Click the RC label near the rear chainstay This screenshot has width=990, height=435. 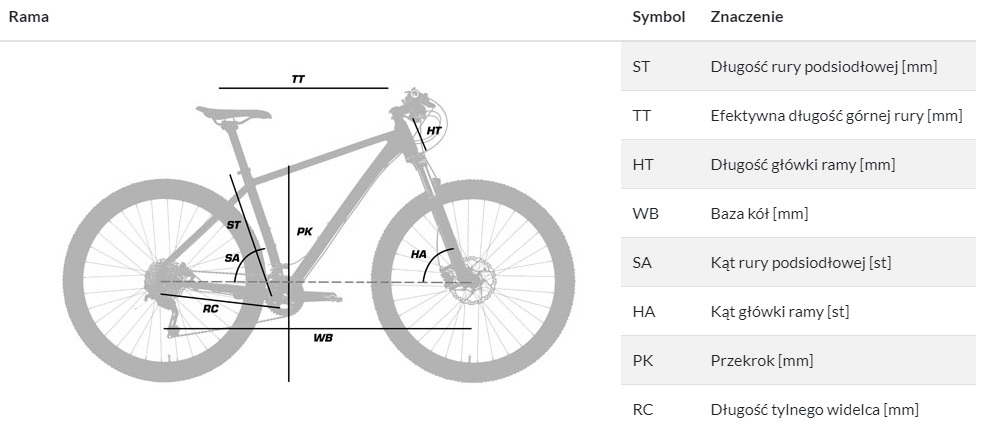(210, 309)
